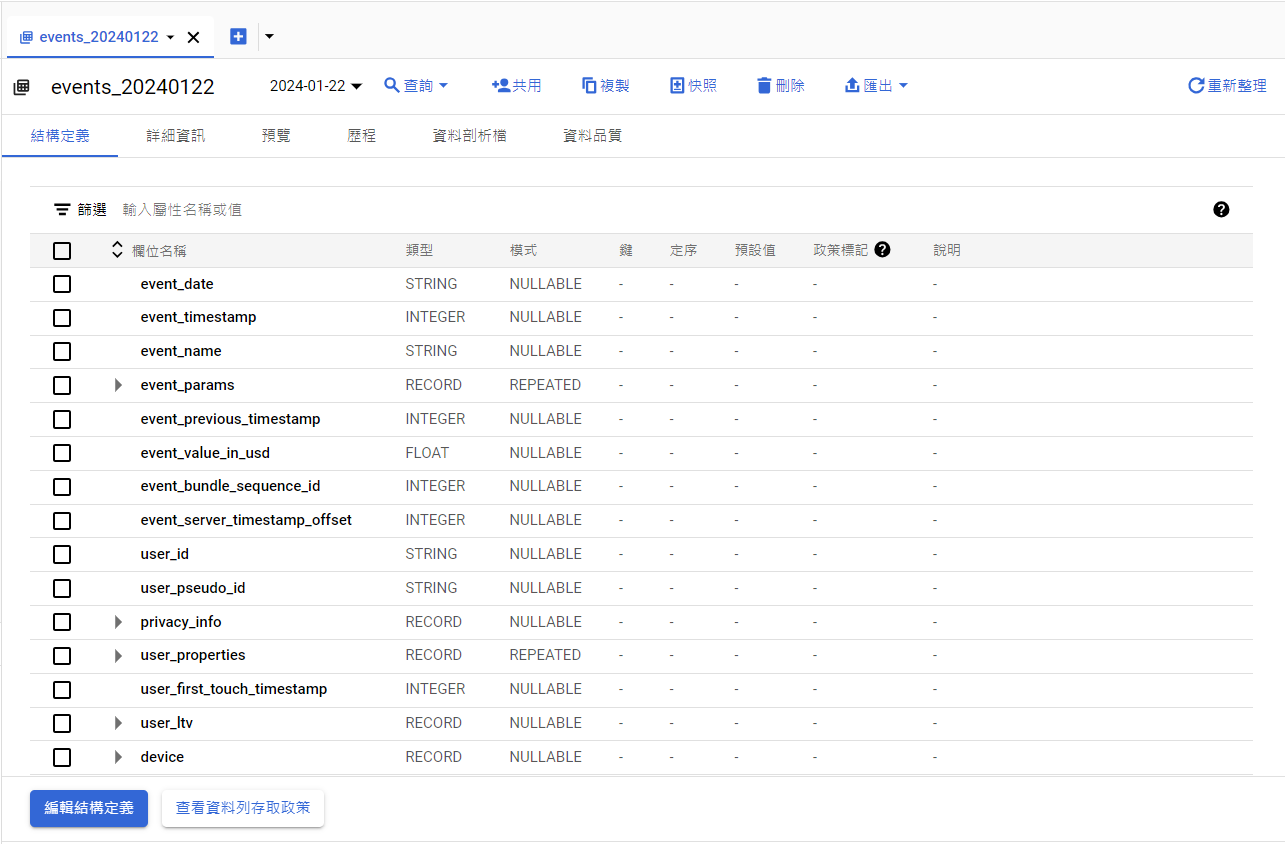Image resolution: width=1285 pixels, height=844 pixels.
Task: Open the 2024-01-22 date dropdown
Action: [x=315, y=86]
